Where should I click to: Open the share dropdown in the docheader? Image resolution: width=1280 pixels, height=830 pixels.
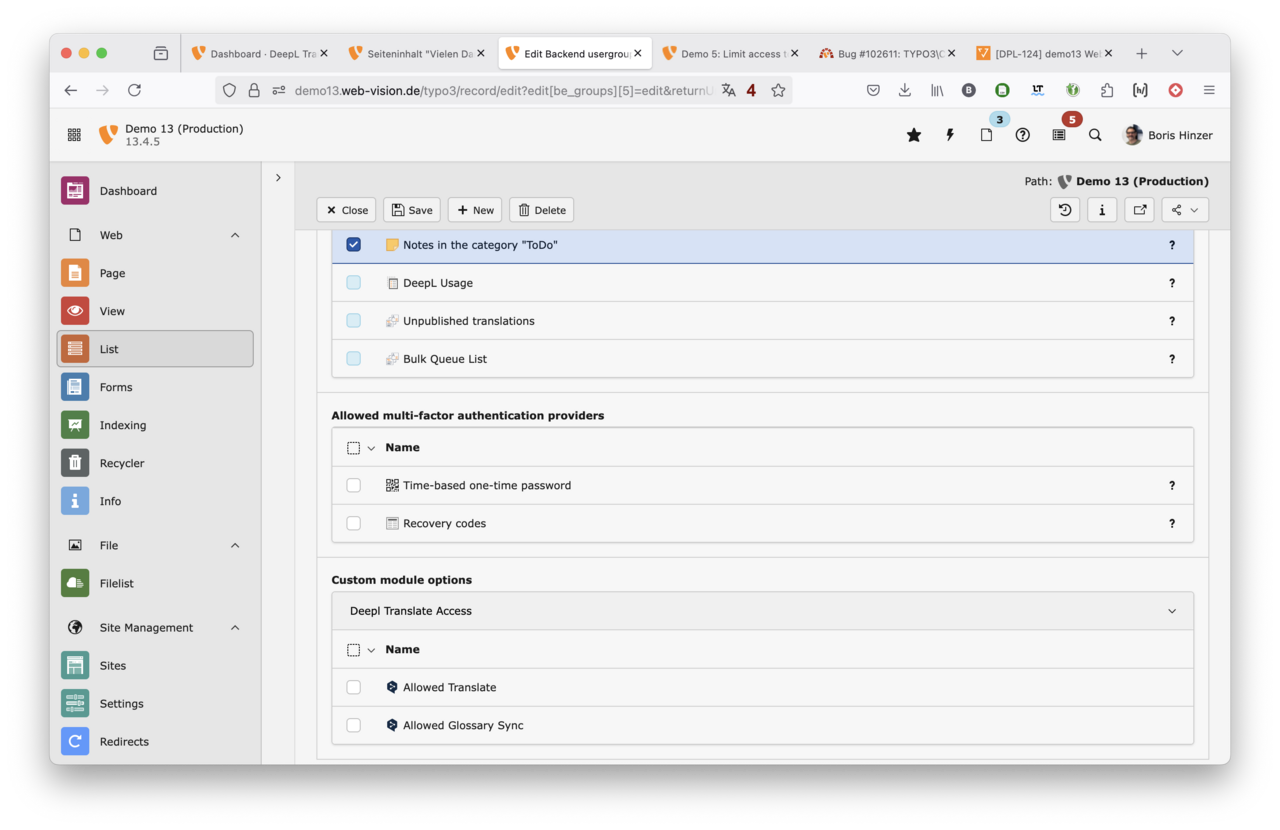pos(1184,210)
